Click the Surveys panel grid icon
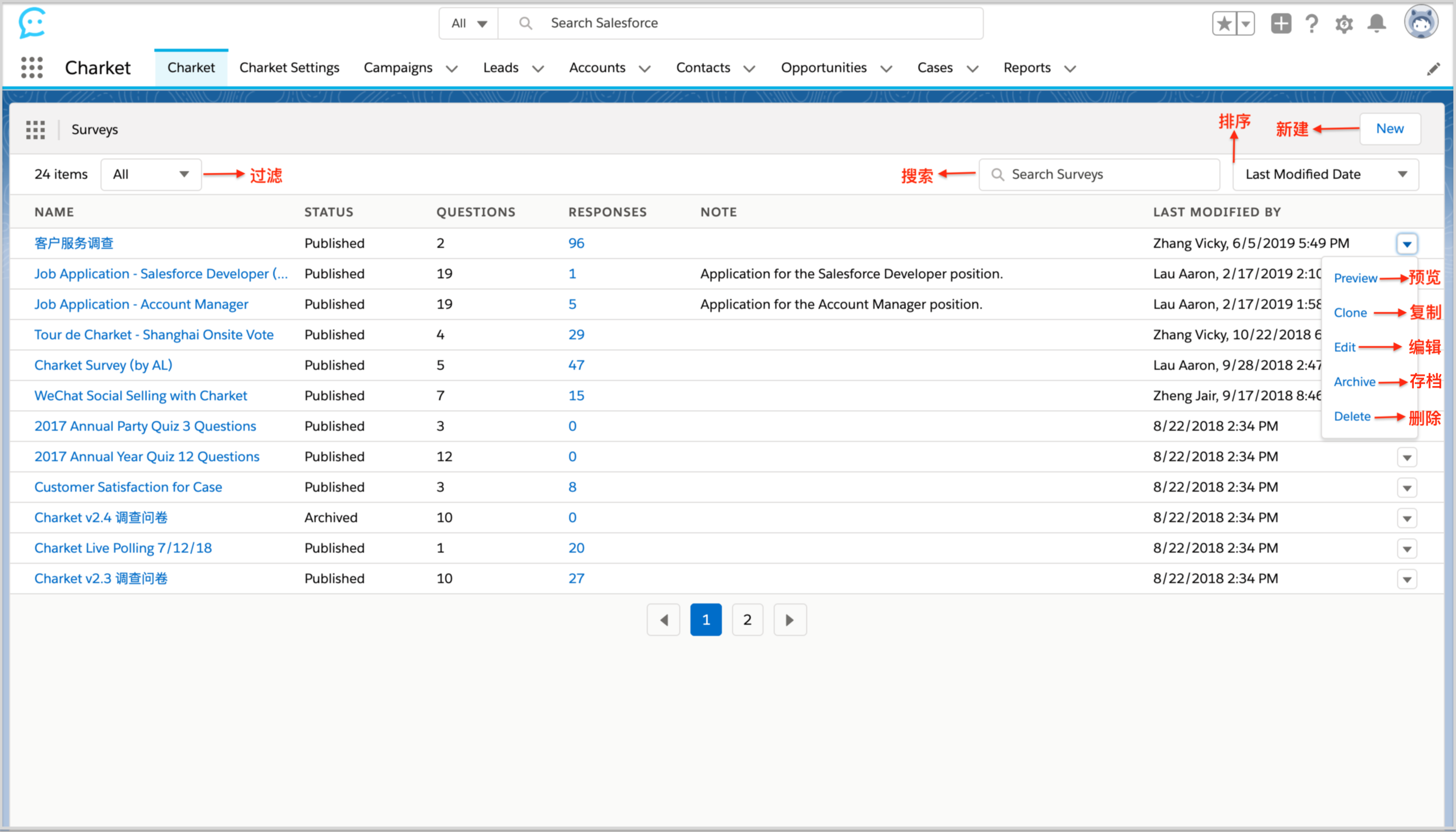This screenshot has width=1456, height=832. point(36,130)
